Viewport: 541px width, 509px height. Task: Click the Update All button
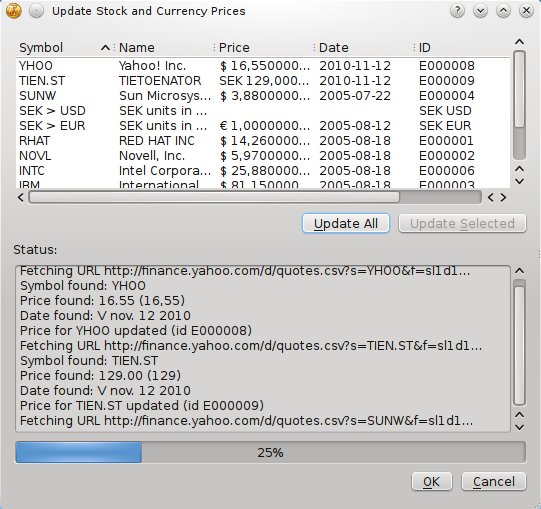point(346,224)
